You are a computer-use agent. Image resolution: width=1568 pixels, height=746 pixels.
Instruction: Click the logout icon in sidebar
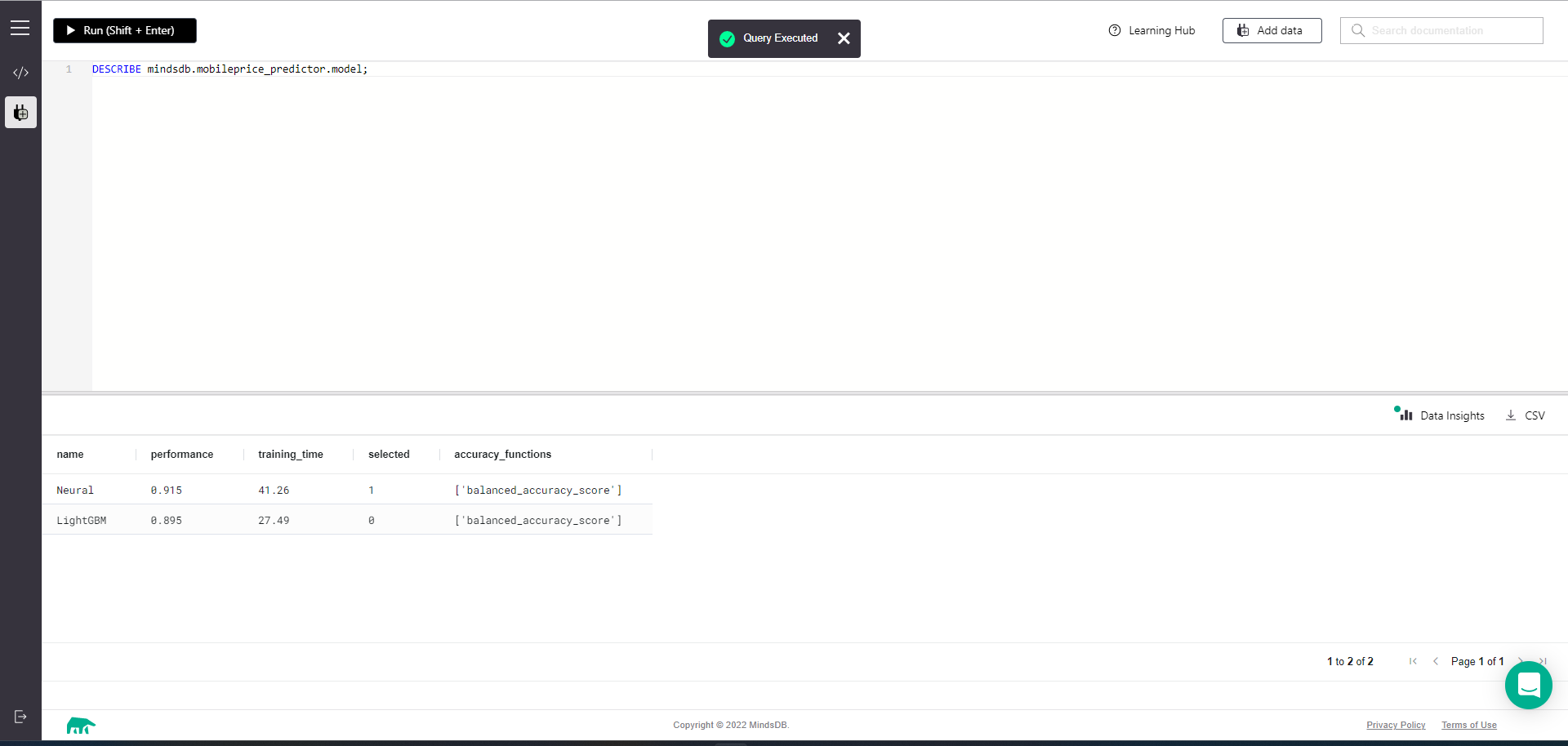tap(20, 717)
